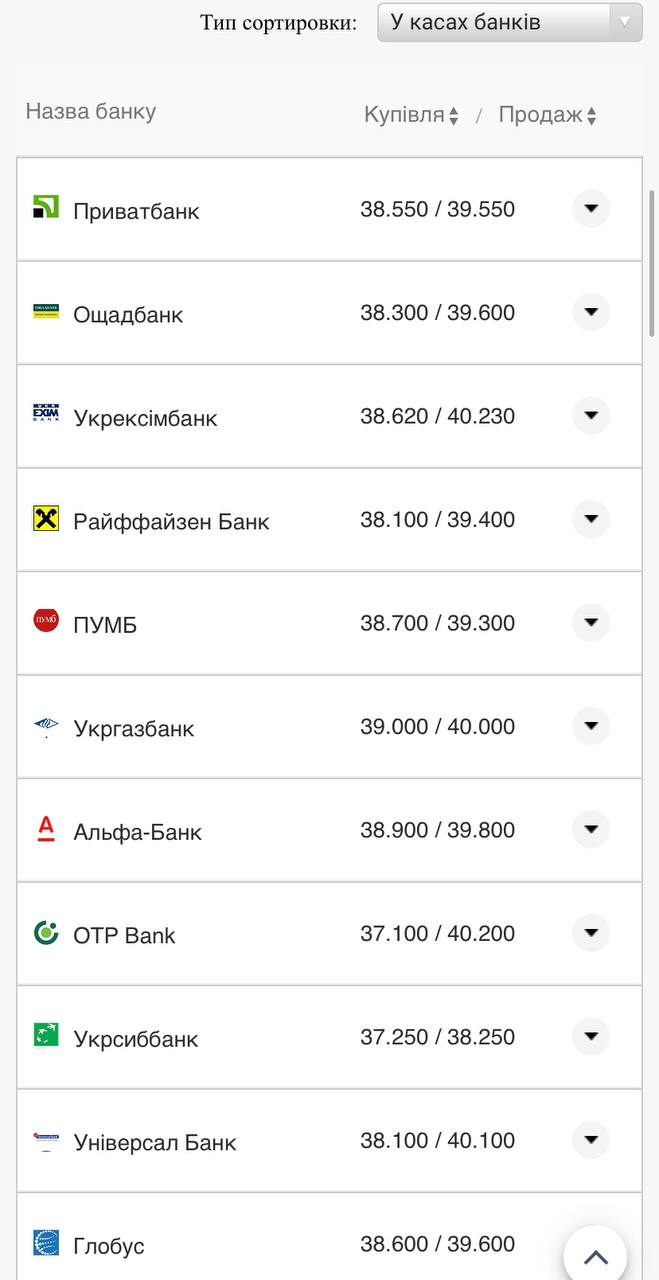Sort the list by Продаж column
This screenshot has height=1280, width=659.
point(547,115)
